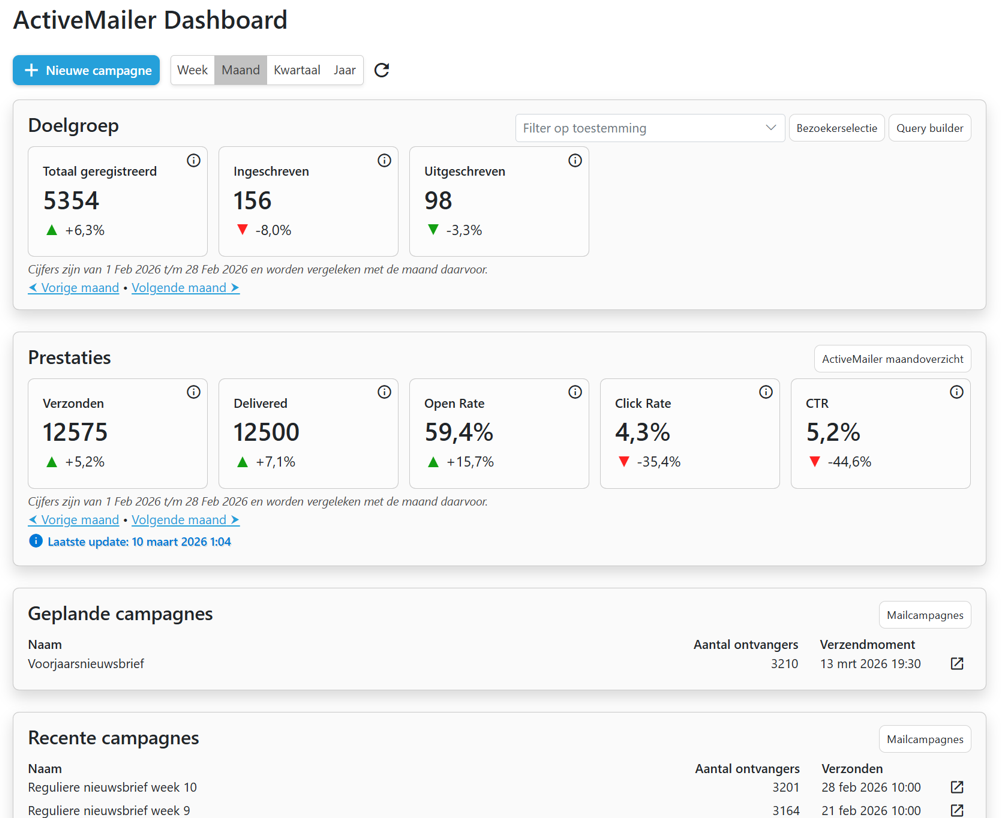1001x818 pixels.
Task: Open Reguliere nieuwsbrief week 10 link icon
Action: click(957, 787)
